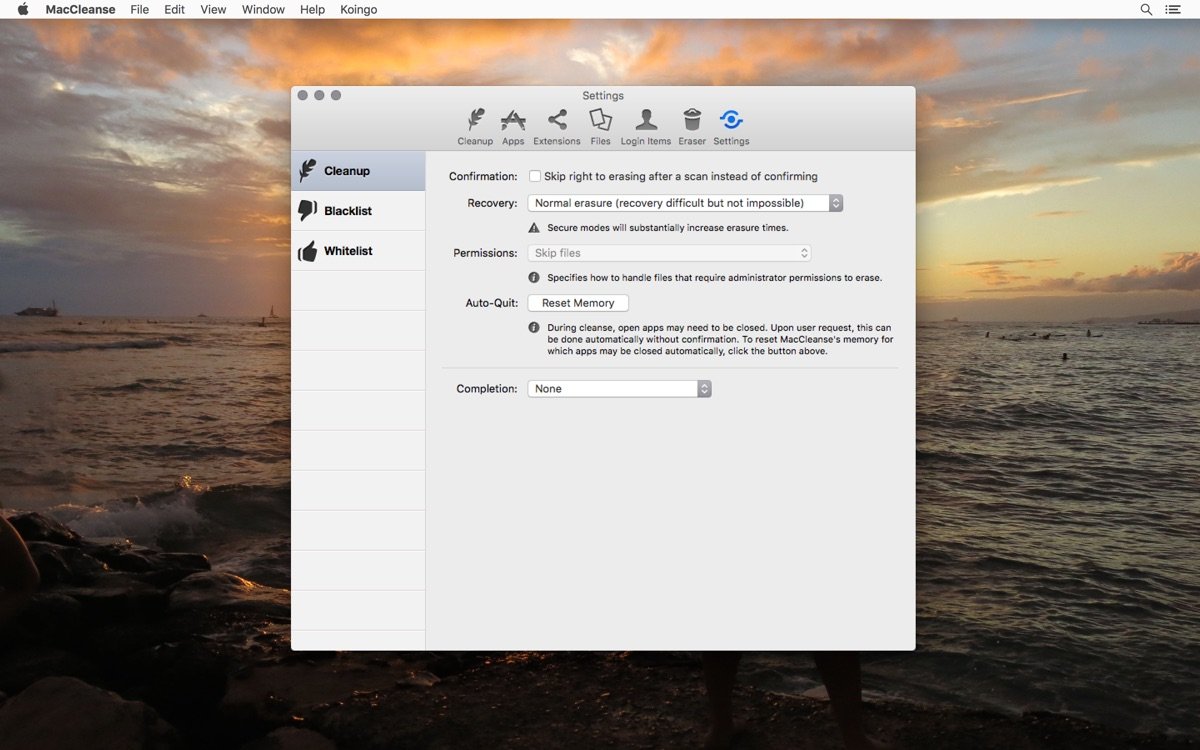Open the Window menu in the menu bar
Viewport: 1200px width, 750px height.
click(262, 9)
